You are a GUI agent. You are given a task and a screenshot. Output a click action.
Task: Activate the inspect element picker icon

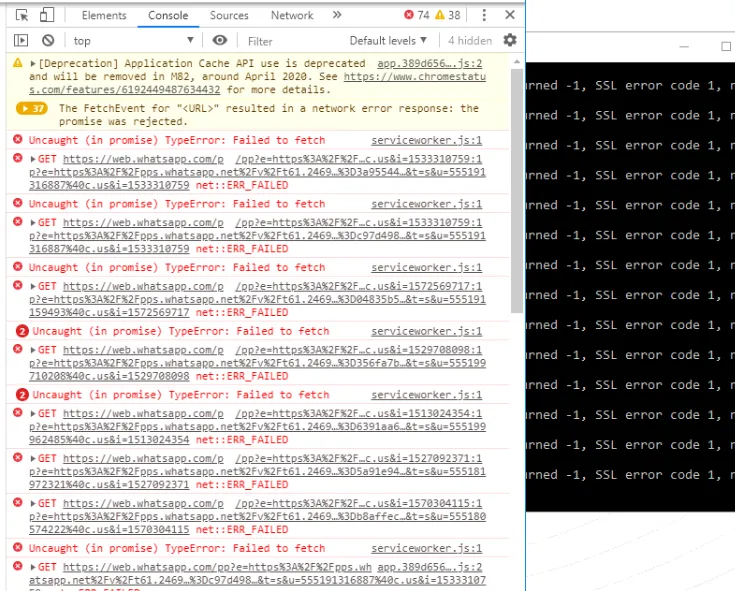pos(22,15)
